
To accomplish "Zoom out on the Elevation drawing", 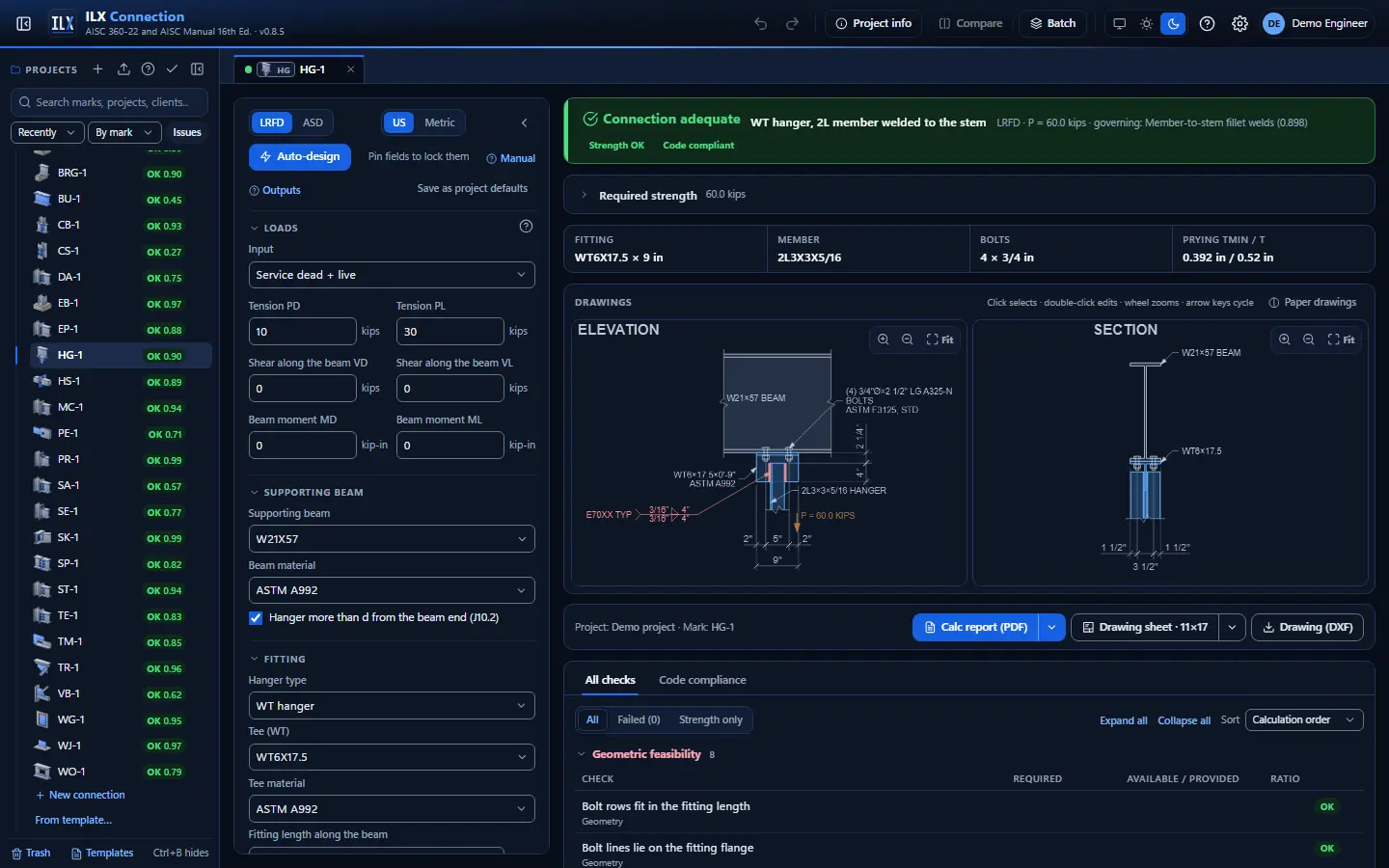I will (908, 339).
